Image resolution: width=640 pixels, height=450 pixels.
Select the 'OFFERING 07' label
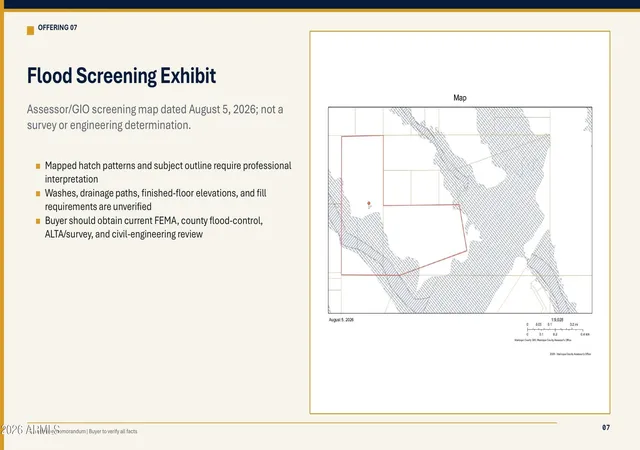[58, 27]
